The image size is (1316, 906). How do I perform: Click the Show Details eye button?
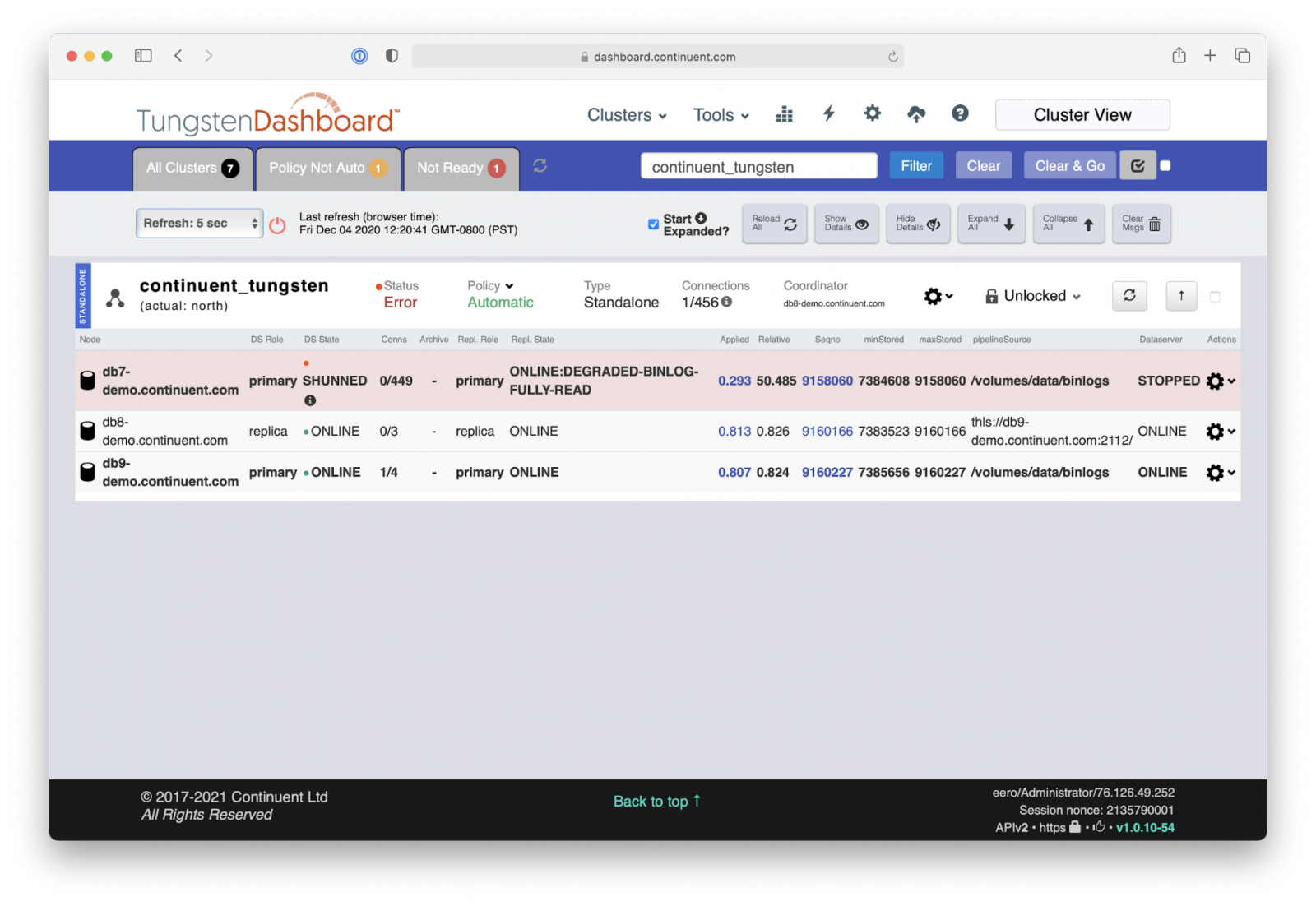pyautogui.click(x=846, y=224)
